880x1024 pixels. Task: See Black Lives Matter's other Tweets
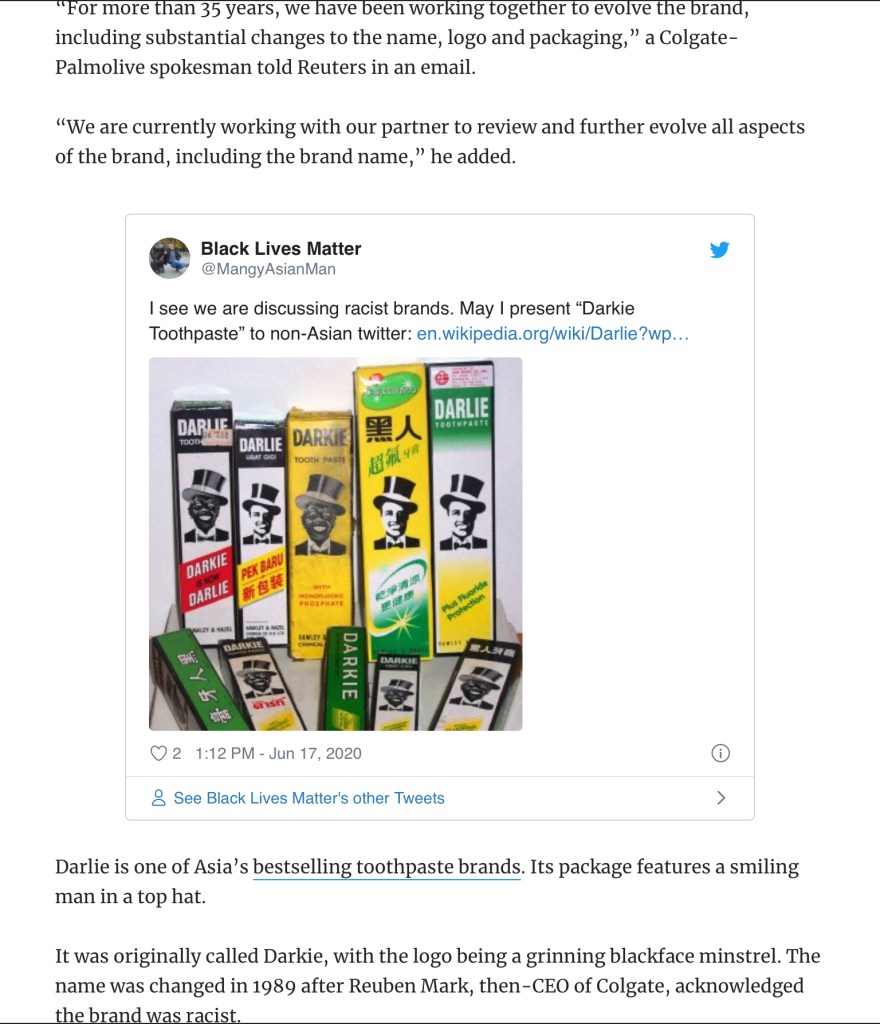point(309,798)
